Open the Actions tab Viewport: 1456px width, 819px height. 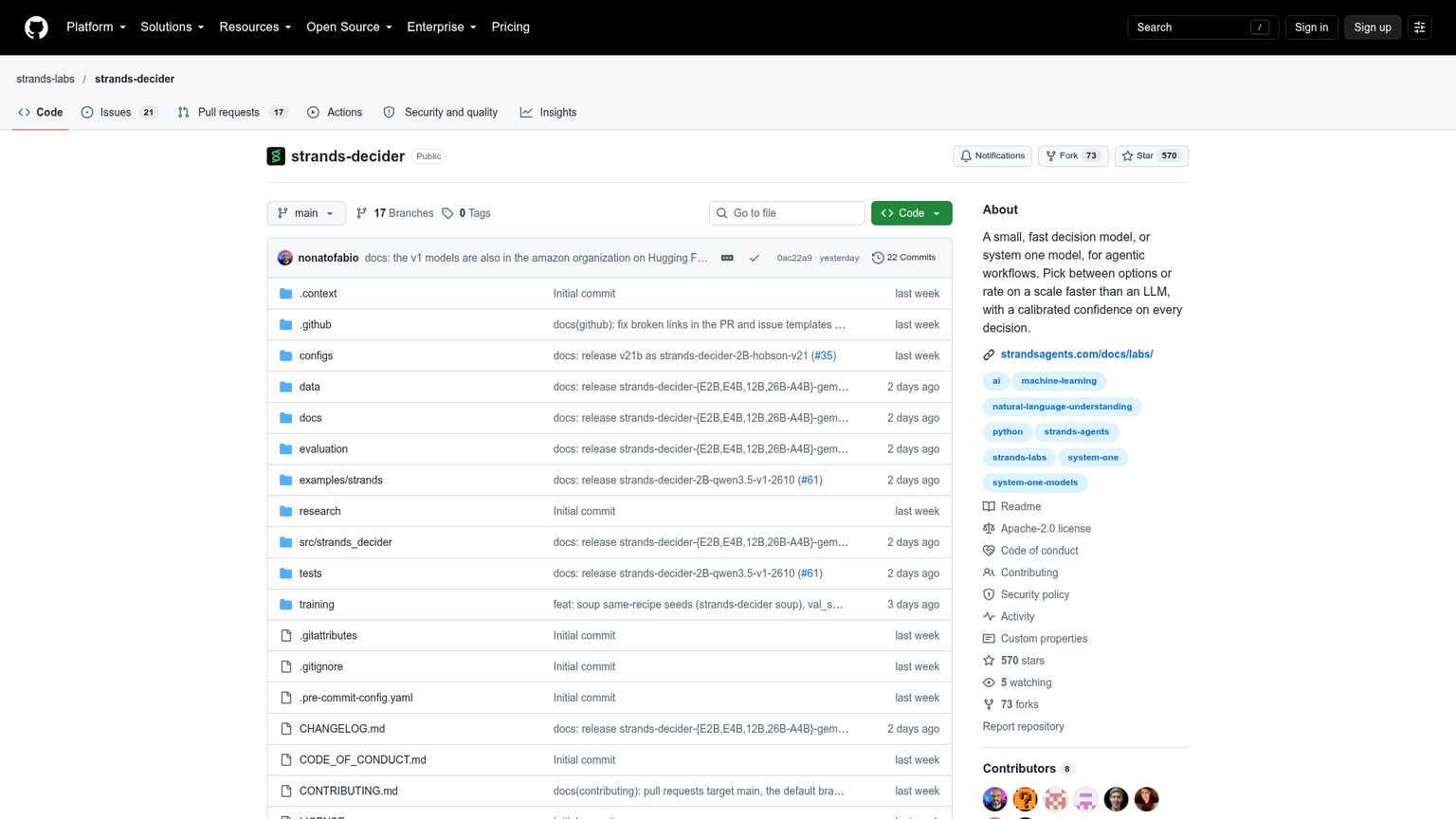pyautogui.click(x=335, y=112)
